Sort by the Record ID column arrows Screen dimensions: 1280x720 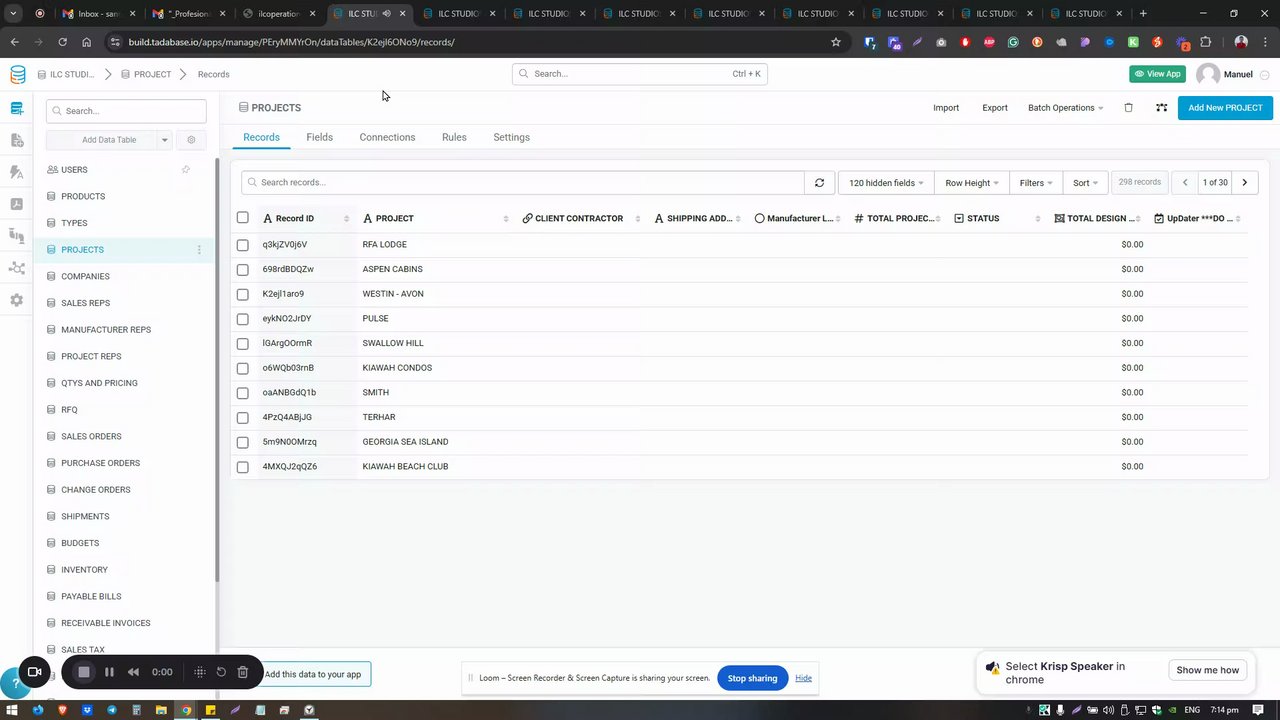(346, 218)
